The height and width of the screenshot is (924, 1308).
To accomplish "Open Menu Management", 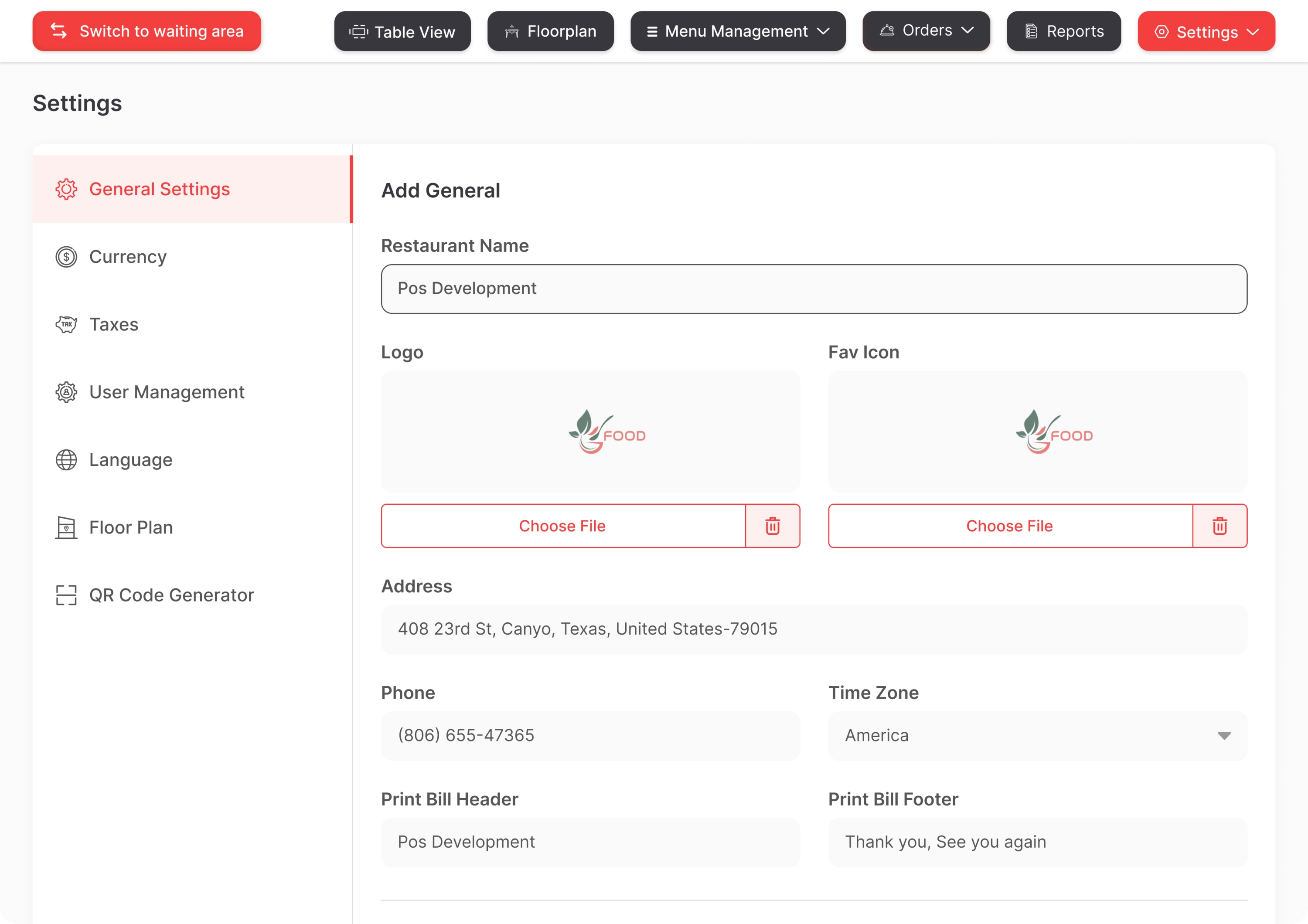I will pos(737,31).
